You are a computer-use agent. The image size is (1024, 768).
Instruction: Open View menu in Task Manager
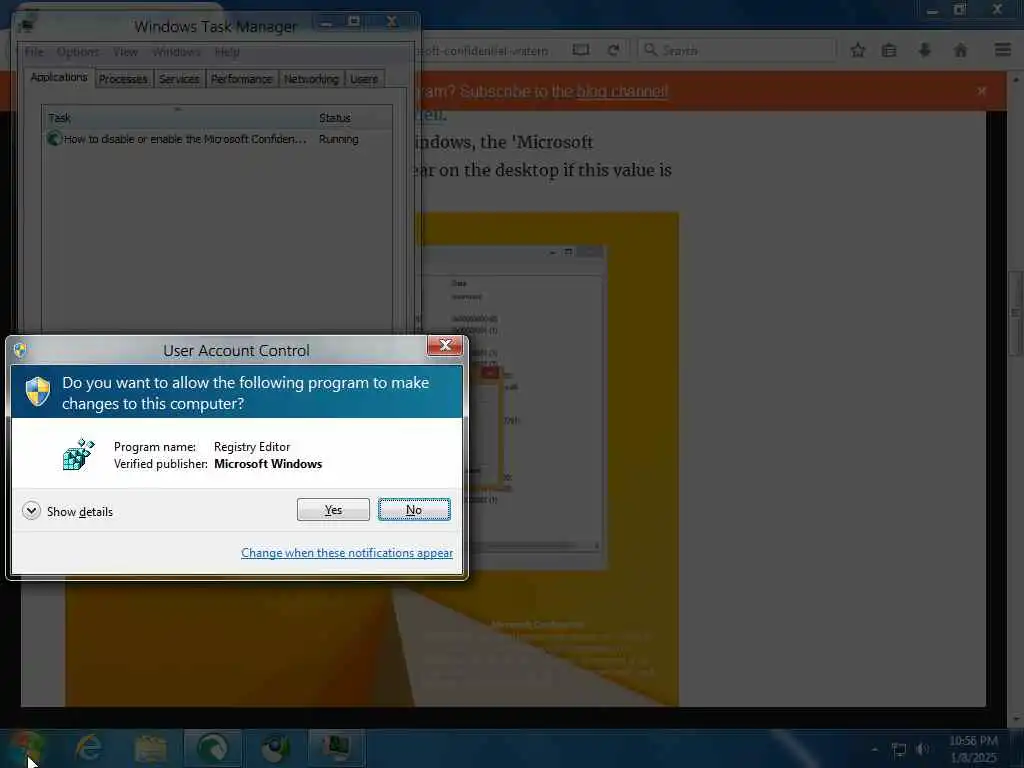pyautogui.click(x=125, y=52)
